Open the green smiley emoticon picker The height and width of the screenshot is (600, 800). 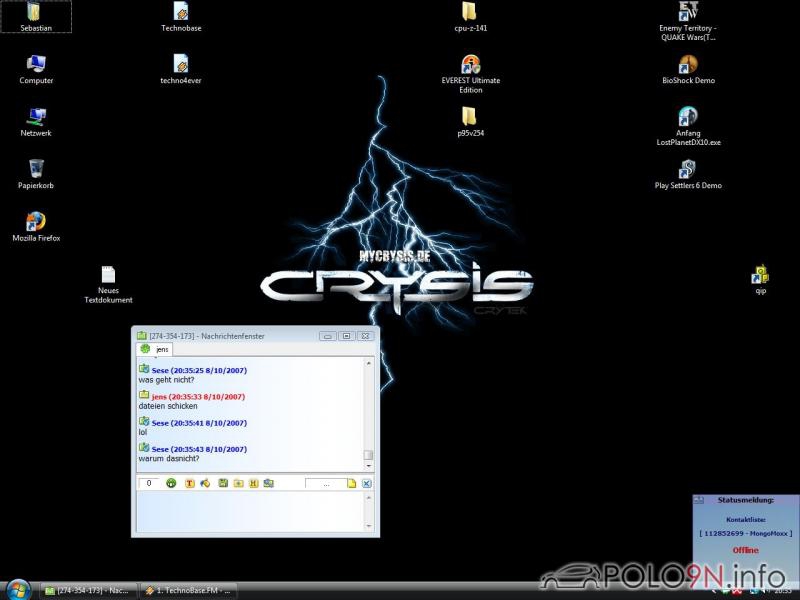171,483
